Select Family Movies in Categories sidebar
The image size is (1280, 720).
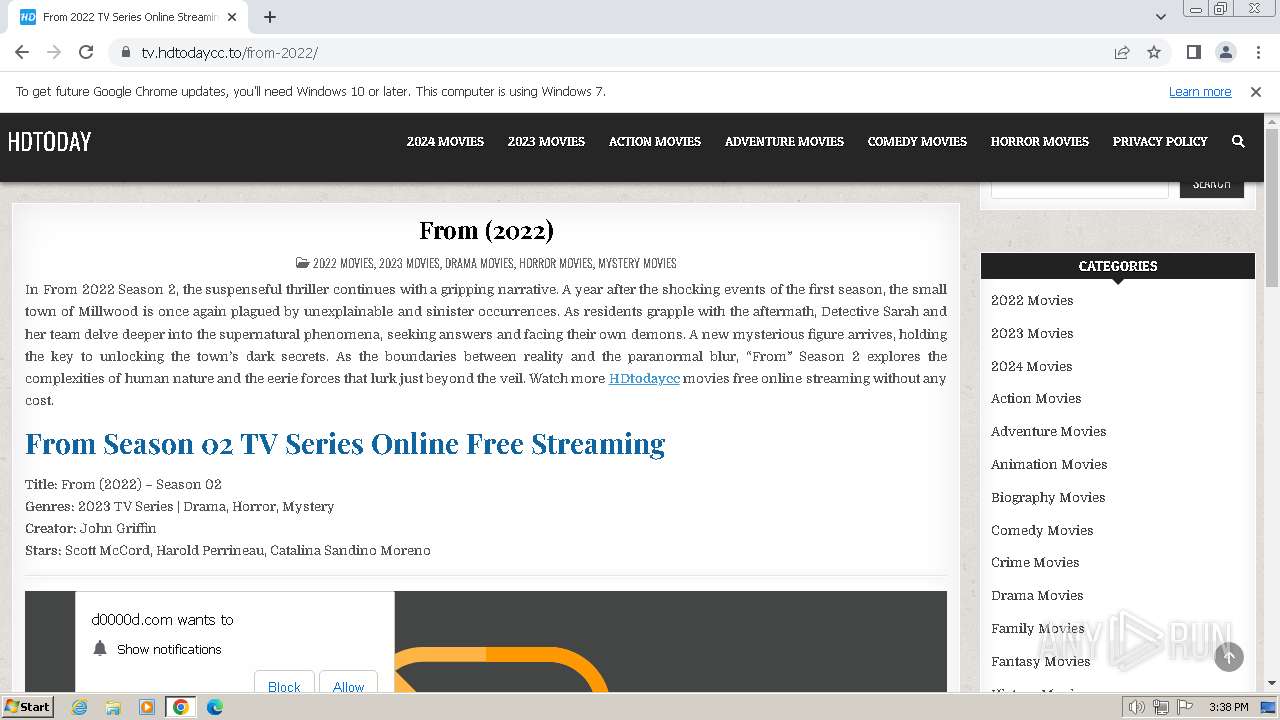[1038, 628]
